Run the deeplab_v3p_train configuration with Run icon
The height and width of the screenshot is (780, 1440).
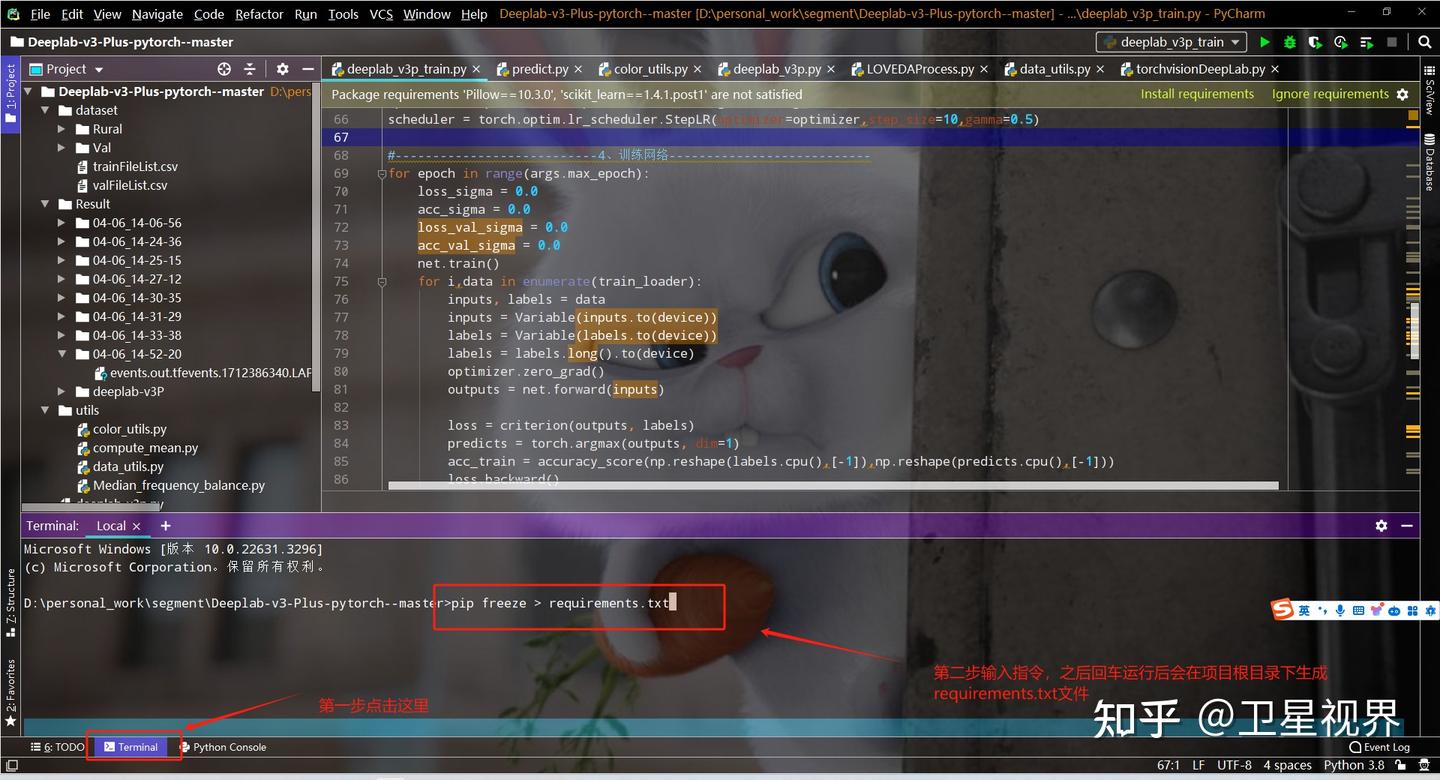(x=1264, y=42)
